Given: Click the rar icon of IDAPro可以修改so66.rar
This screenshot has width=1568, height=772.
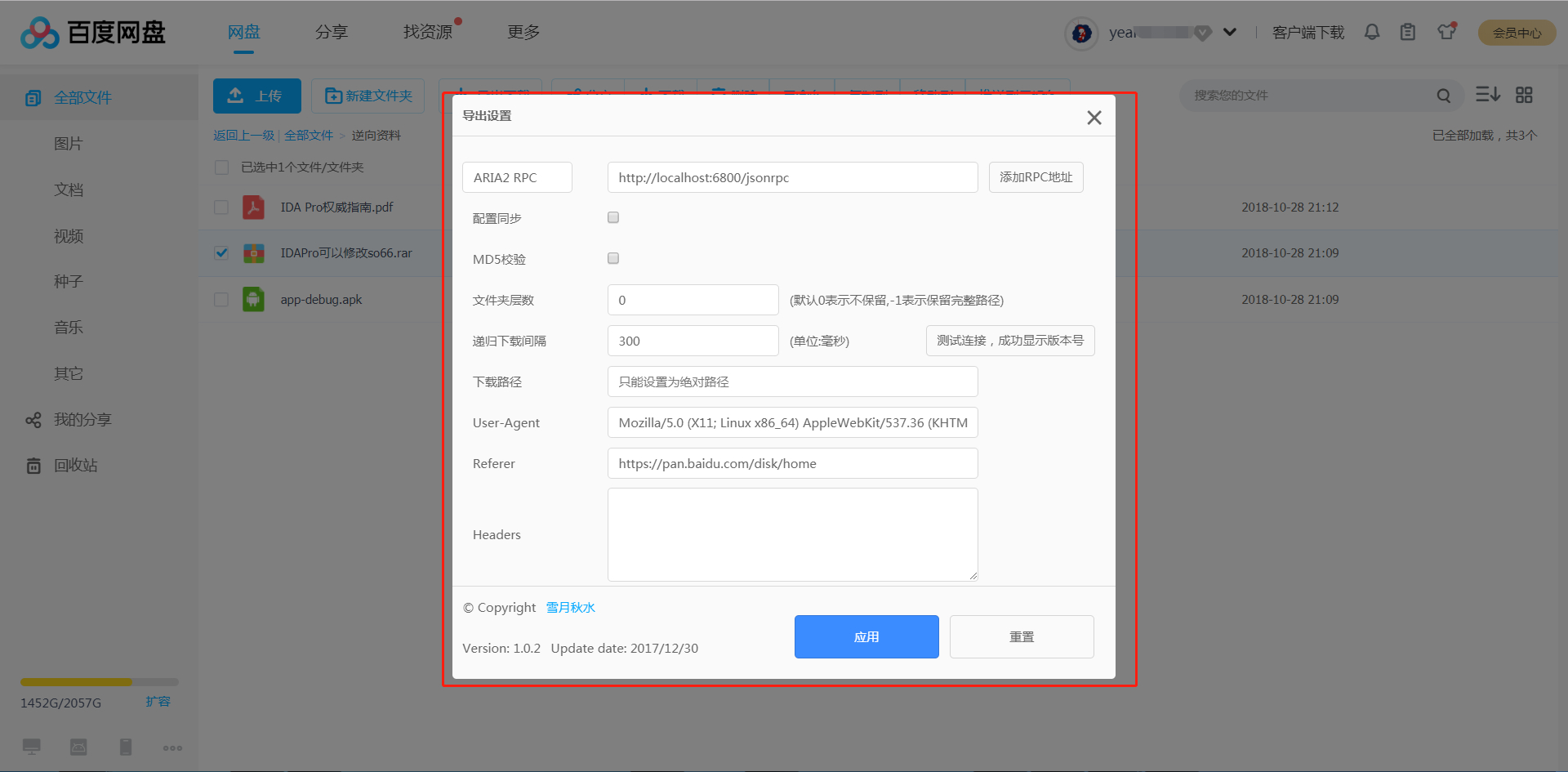Looking at the screenshot, I should [253, 253].
